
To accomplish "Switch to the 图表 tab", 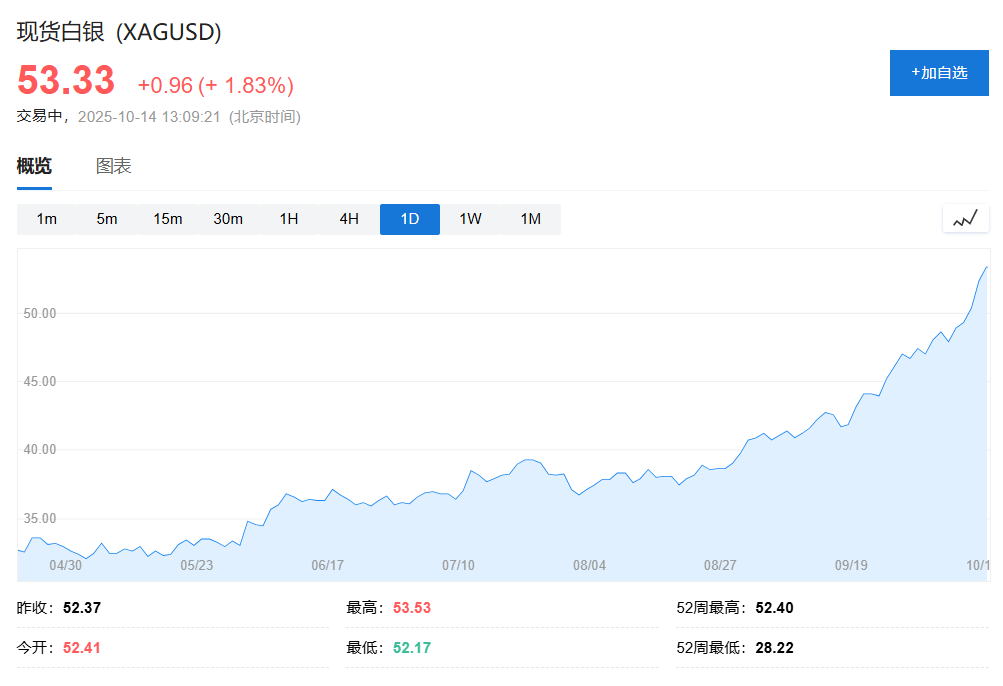I will [113, 165].
